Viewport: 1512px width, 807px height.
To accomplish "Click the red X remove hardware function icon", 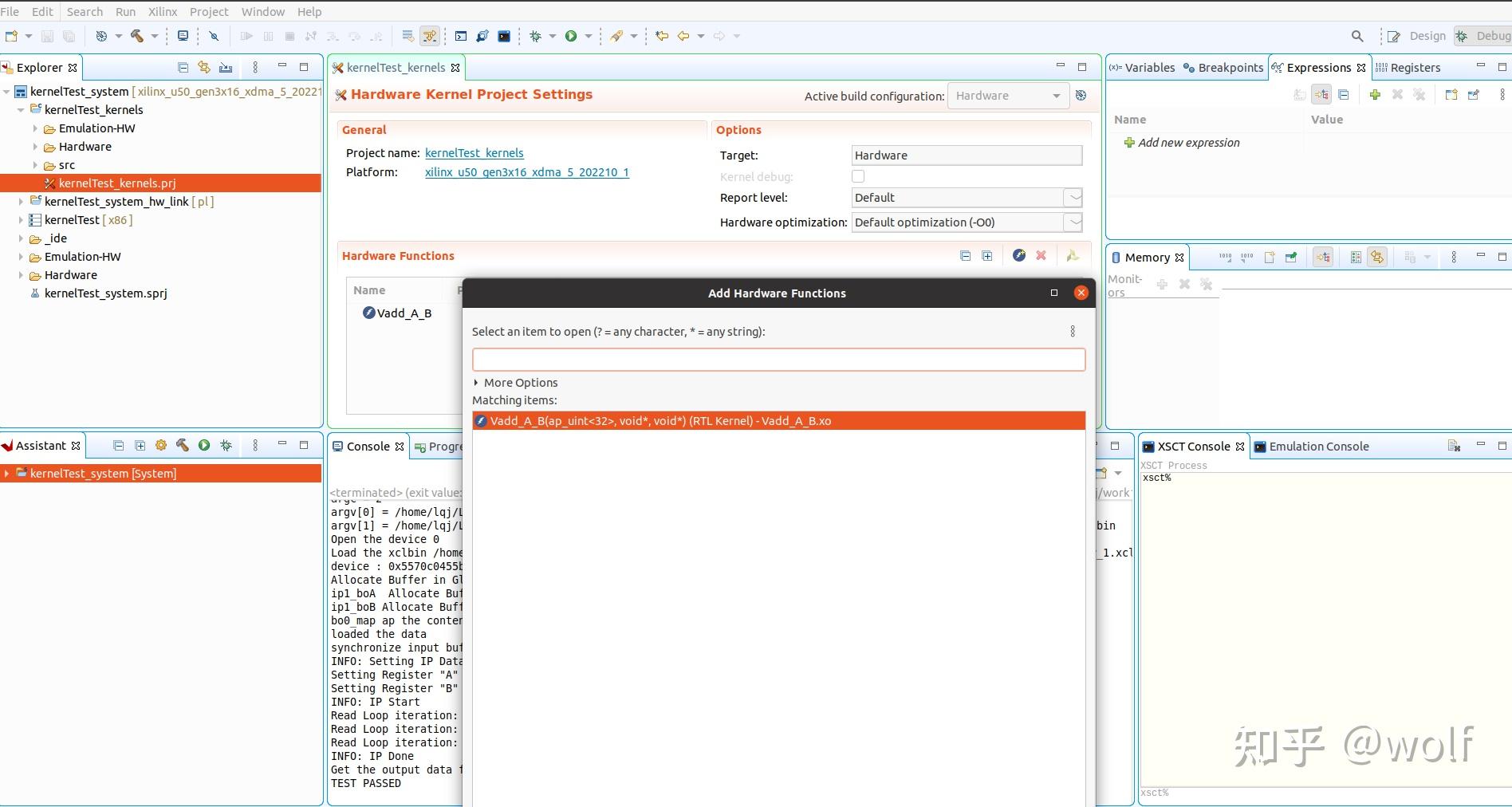I will point(1041,256).
